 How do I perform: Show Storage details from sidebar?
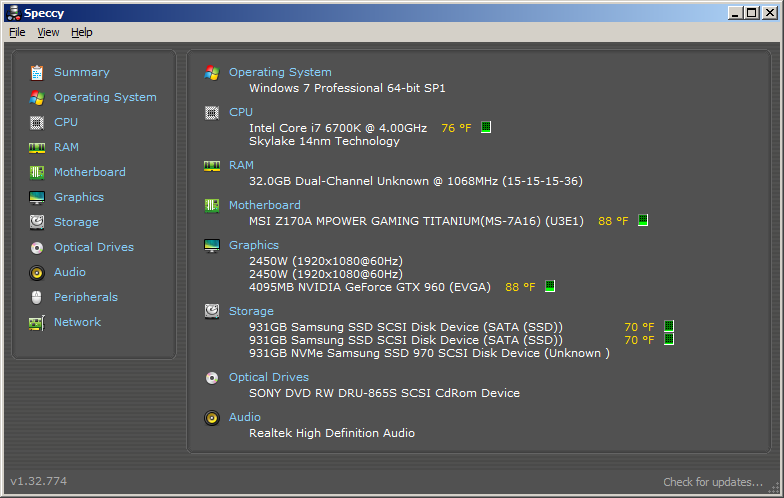76,222
